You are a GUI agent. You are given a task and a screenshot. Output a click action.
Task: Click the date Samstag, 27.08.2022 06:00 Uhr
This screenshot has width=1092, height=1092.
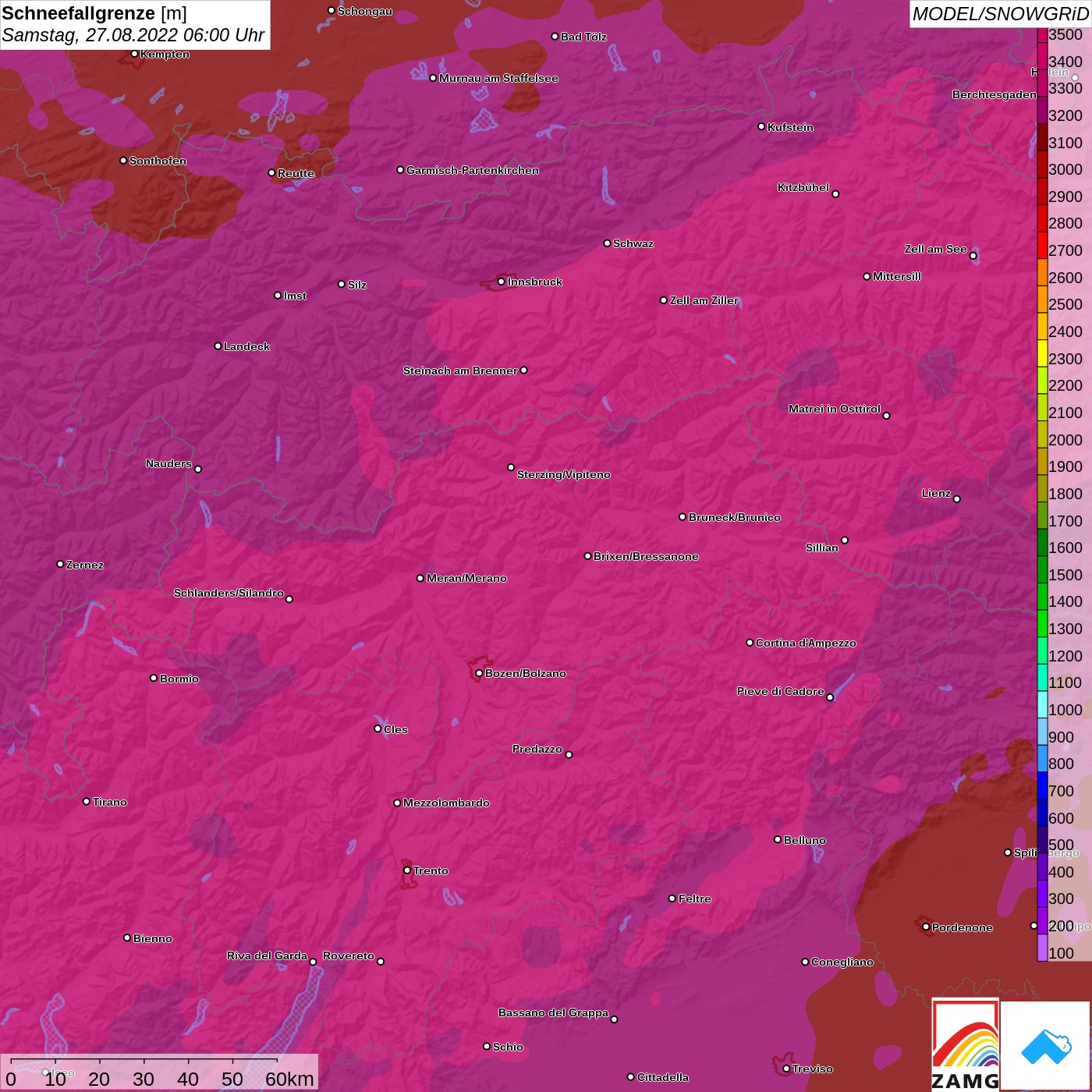(133, 35)
